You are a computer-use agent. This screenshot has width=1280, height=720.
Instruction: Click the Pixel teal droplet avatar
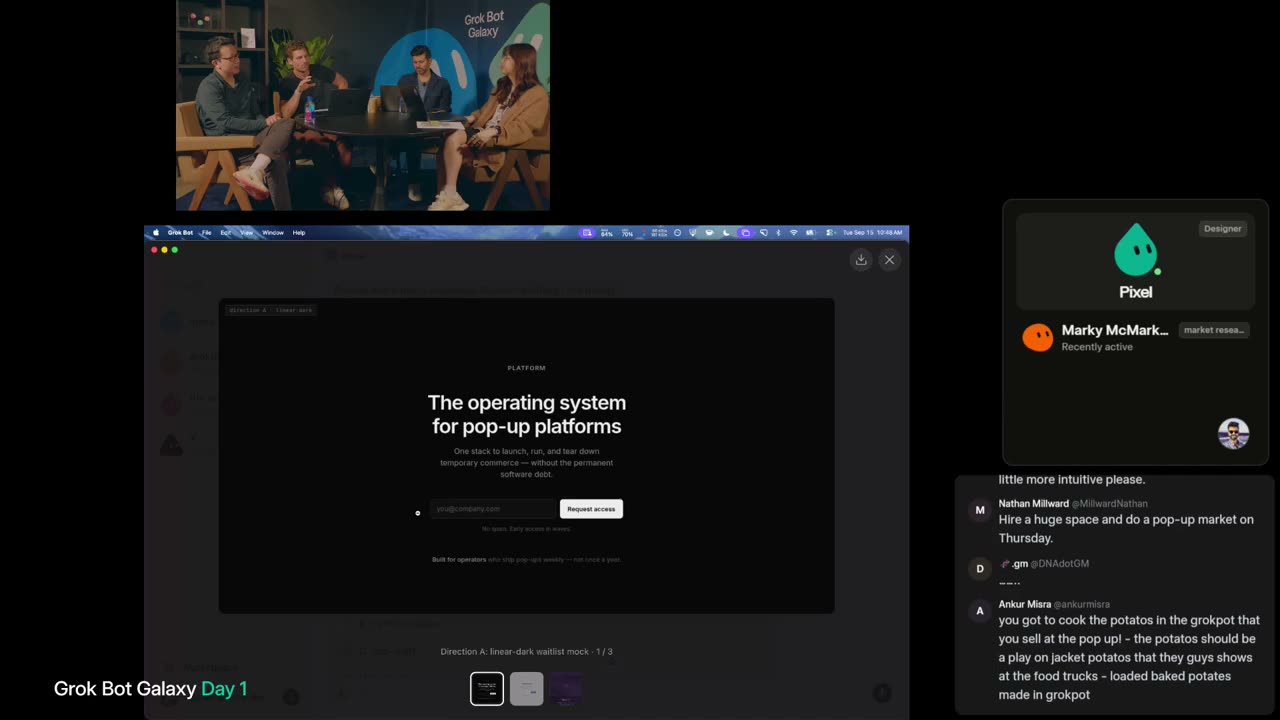[1135, 250]
